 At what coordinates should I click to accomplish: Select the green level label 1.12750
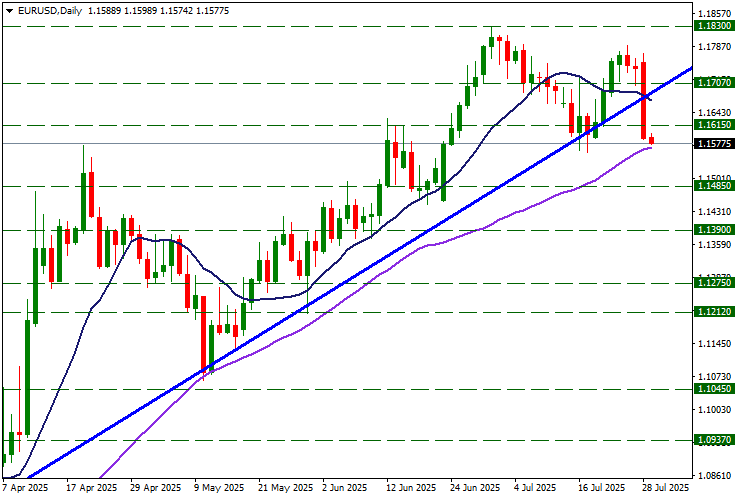click(714, 282)
